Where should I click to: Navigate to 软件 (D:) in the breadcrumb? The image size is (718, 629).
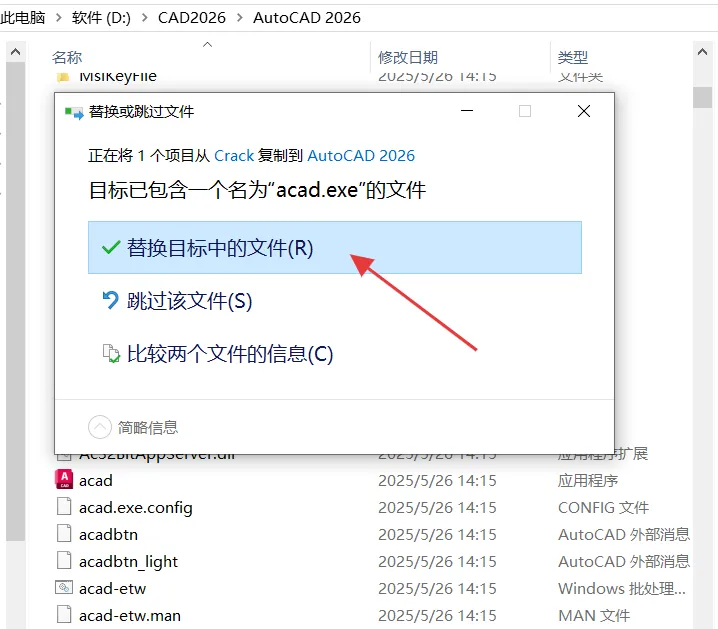tap(101, 17)
